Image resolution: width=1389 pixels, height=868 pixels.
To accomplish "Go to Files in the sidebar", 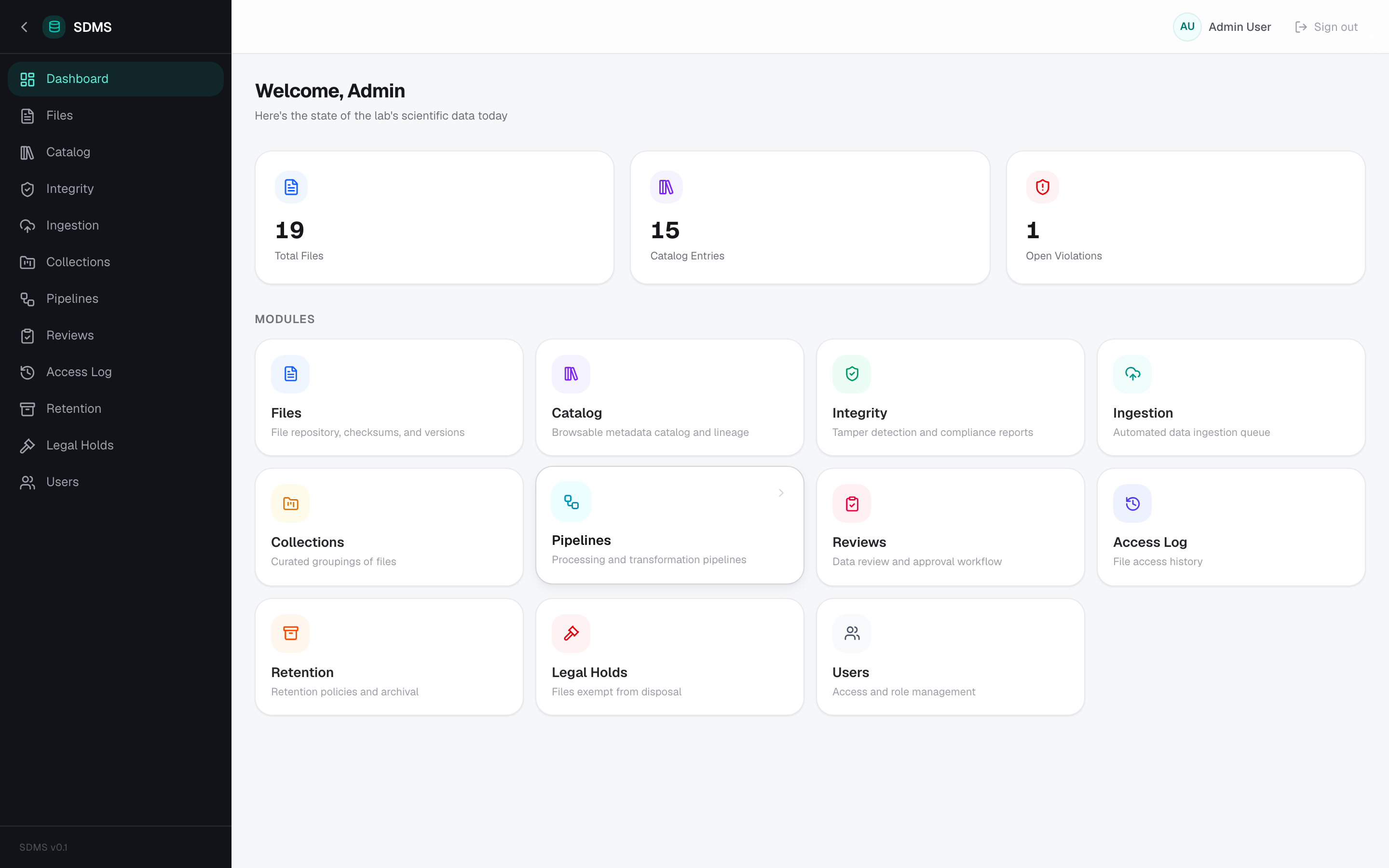I will [x=115, y=116].
